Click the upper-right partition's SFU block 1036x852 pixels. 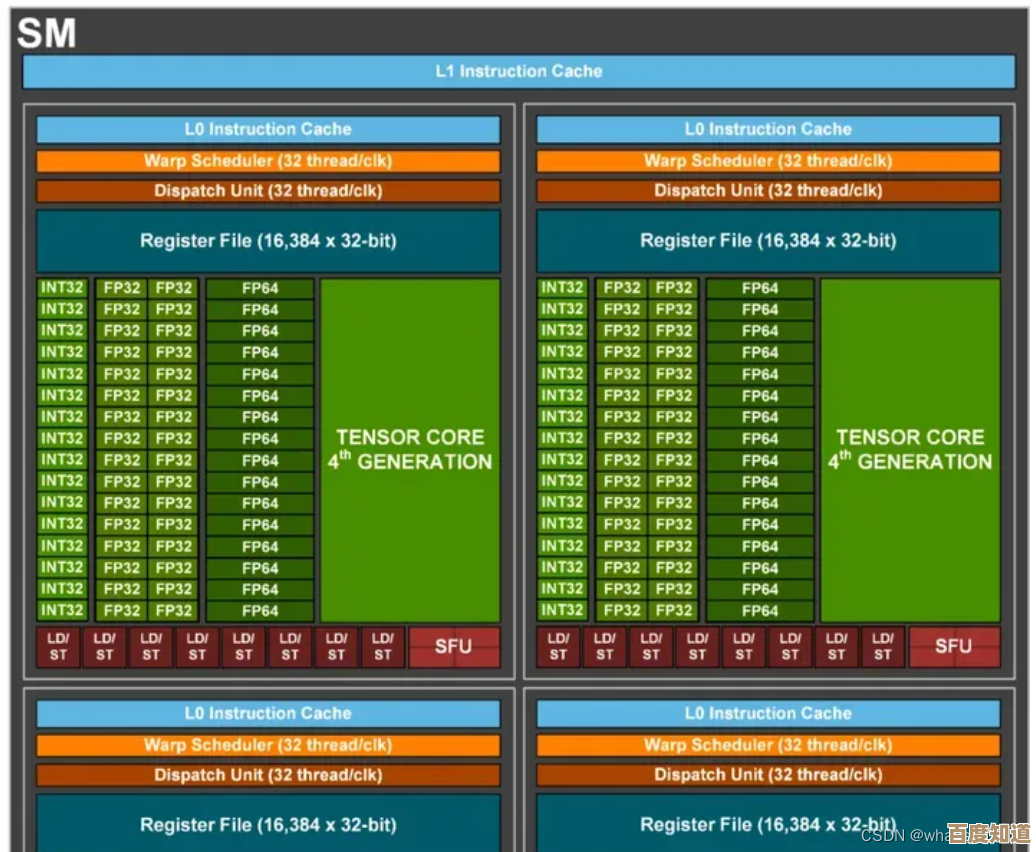click(x=953, y=647)
